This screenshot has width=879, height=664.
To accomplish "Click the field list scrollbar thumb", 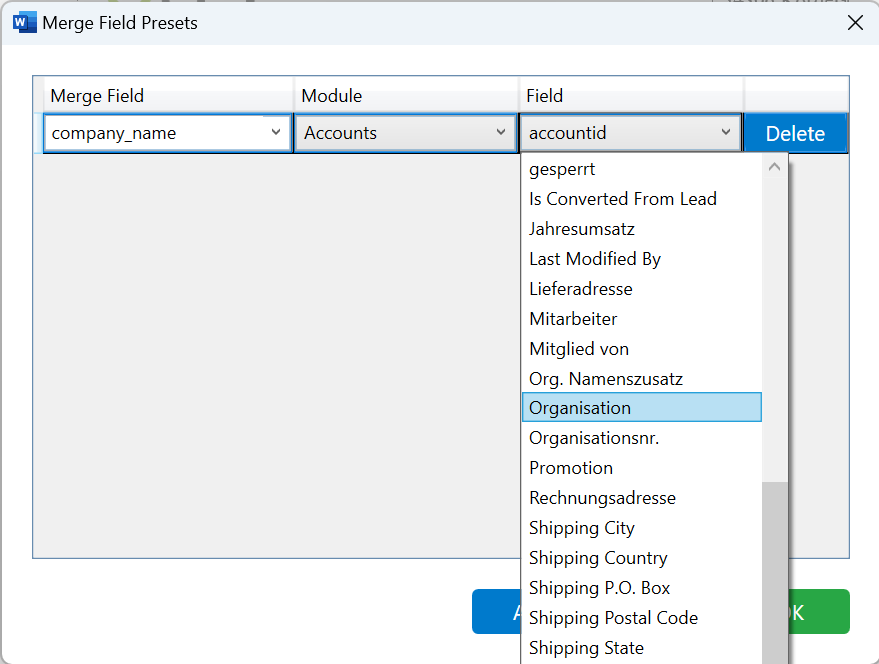I will tap(774, 572).
